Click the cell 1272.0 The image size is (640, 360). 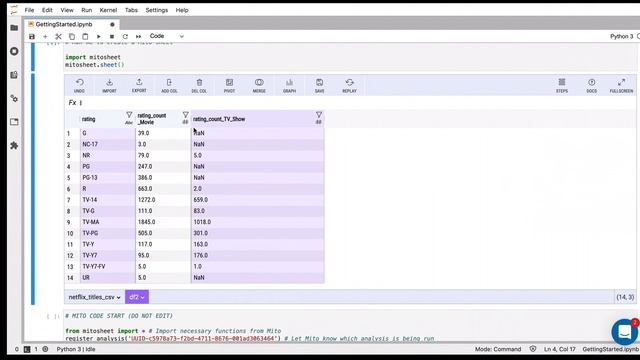[x=163, y=200]
